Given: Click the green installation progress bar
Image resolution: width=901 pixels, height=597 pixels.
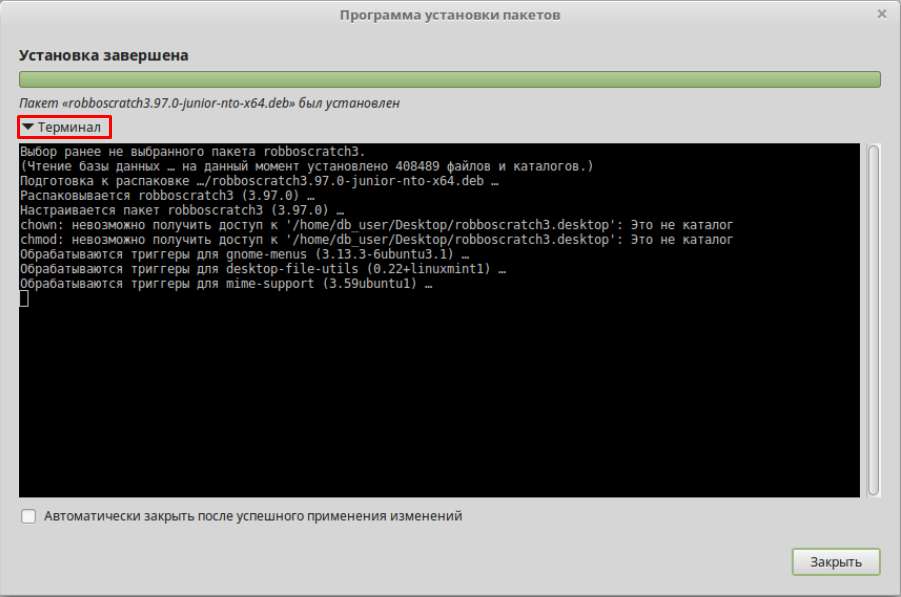Looking at the screenshot, I should (449, 79).
